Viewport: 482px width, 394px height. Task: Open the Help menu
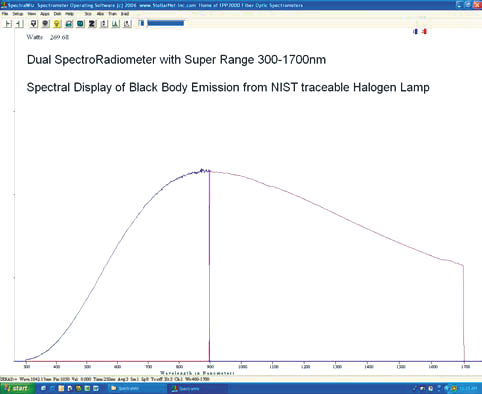coord(69,14)
